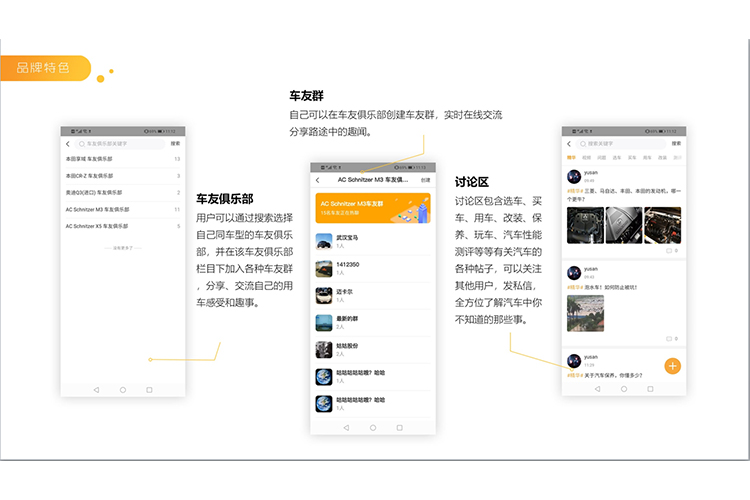Tap the orange plus floating button
The height and width of the screenshot is (500, 750).
pyautogui.click(x=672, y=366)
